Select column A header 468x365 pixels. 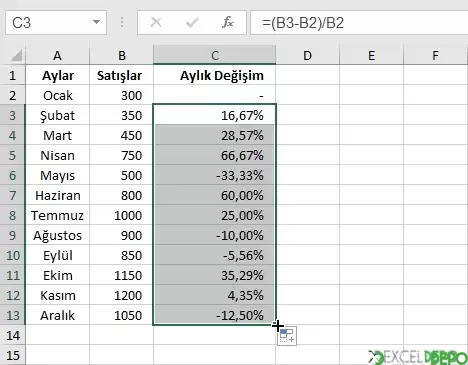[57, 55]
